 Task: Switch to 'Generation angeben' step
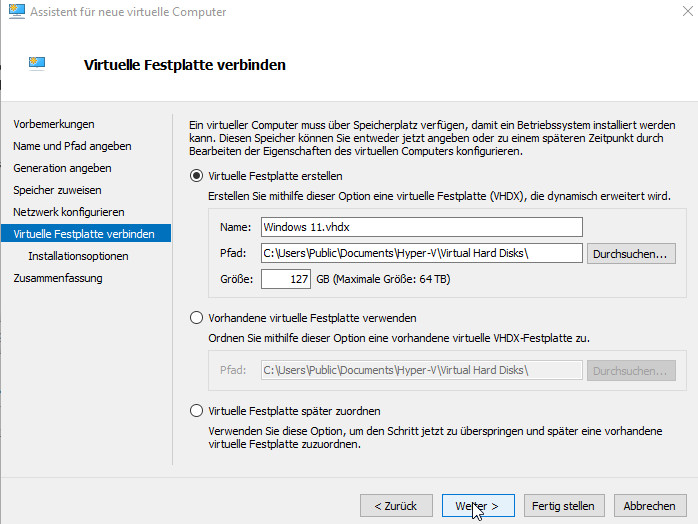[62, 168]
